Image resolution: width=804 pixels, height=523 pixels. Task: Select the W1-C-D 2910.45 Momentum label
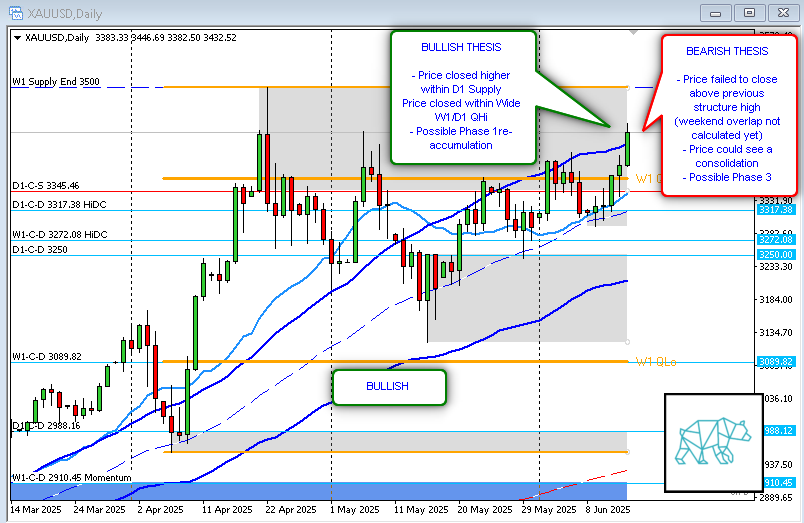pyautogui.click(x=72, y=478)
